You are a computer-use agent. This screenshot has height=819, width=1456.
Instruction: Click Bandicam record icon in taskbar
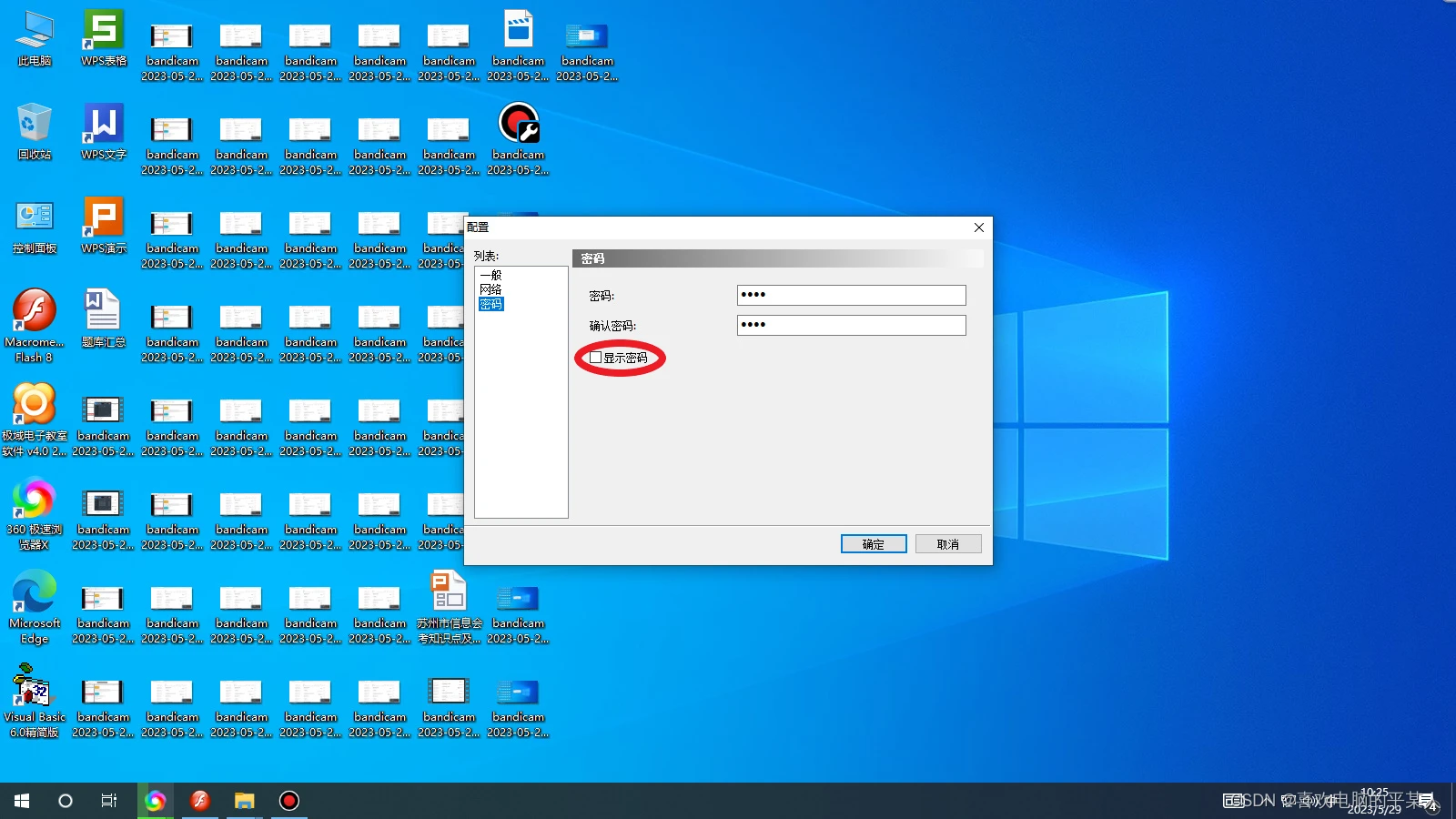coord(289,801)
